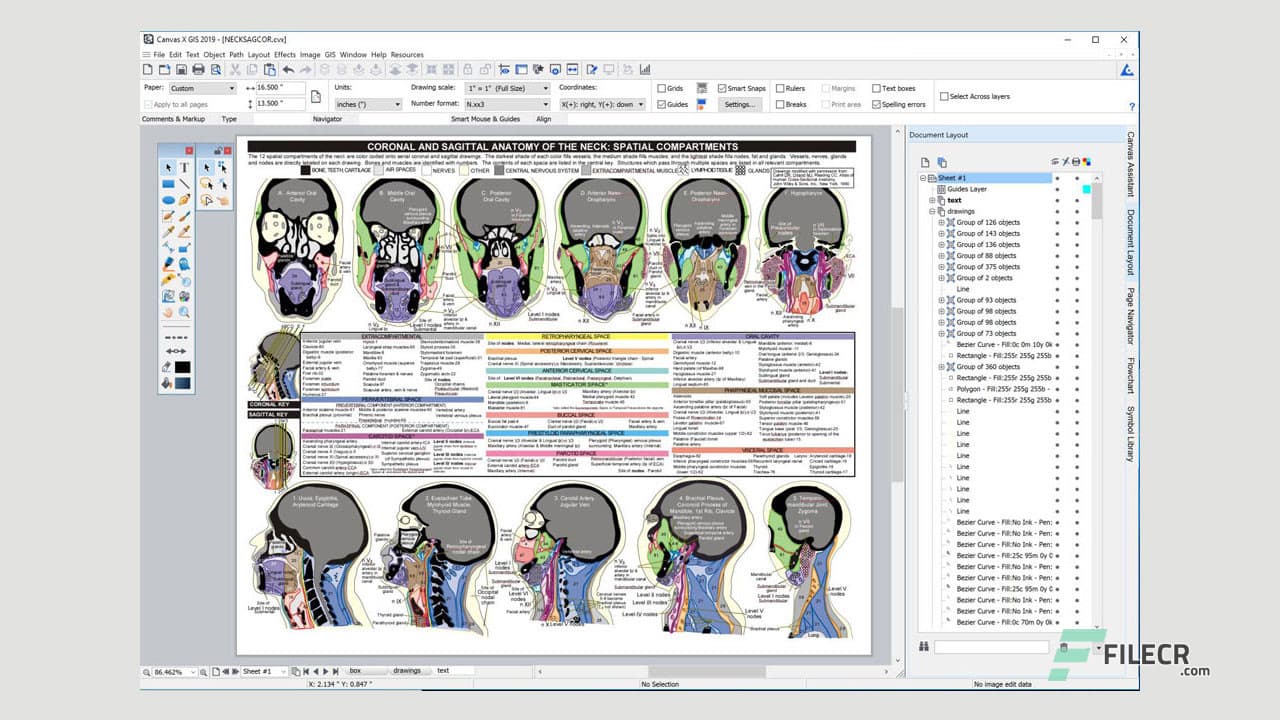Click the Undo arrow icon
The image size is (1280, 720).
point(289,69)
